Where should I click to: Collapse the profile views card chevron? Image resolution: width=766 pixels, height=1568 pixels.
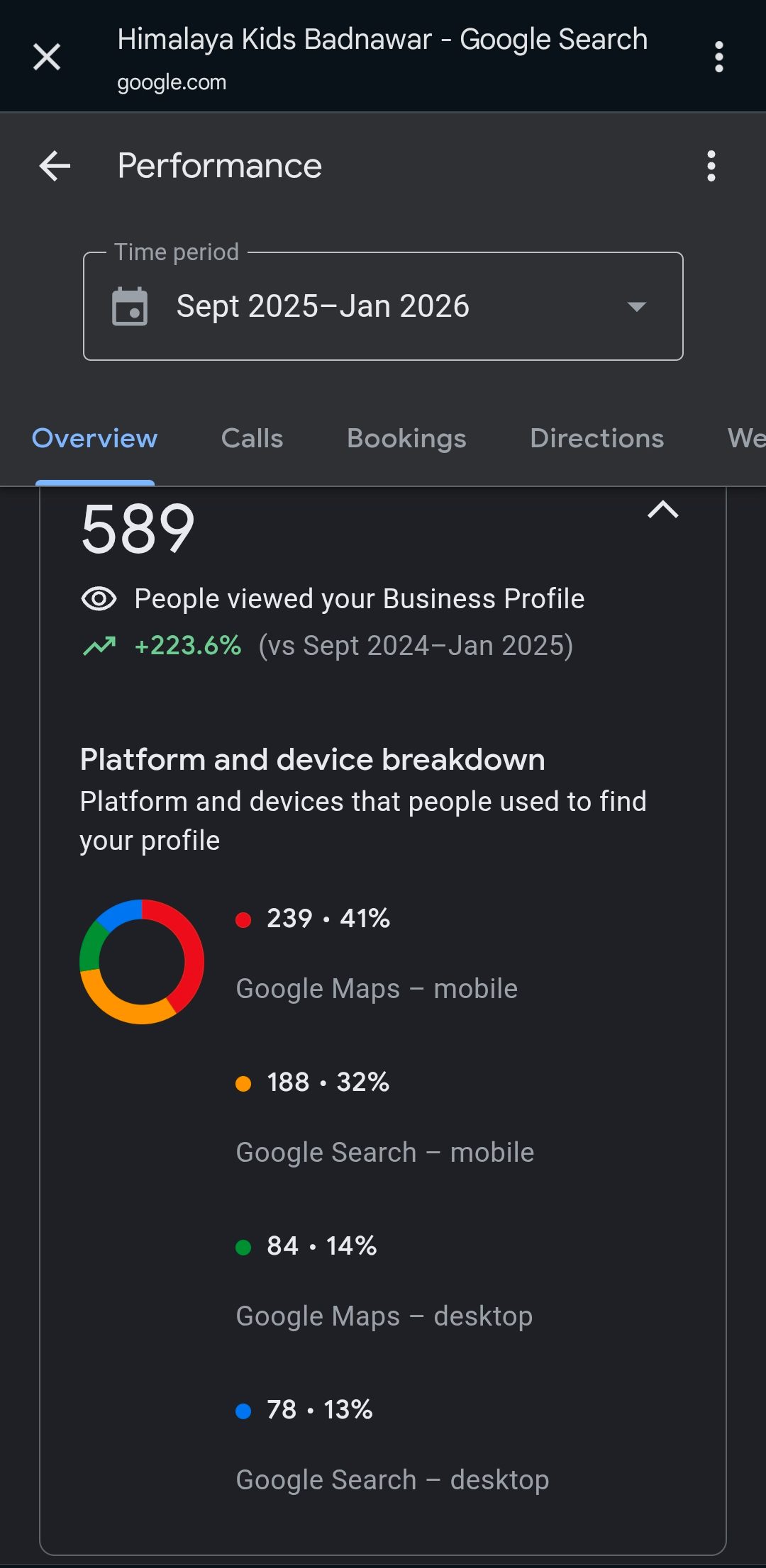(x=662, y=510)
